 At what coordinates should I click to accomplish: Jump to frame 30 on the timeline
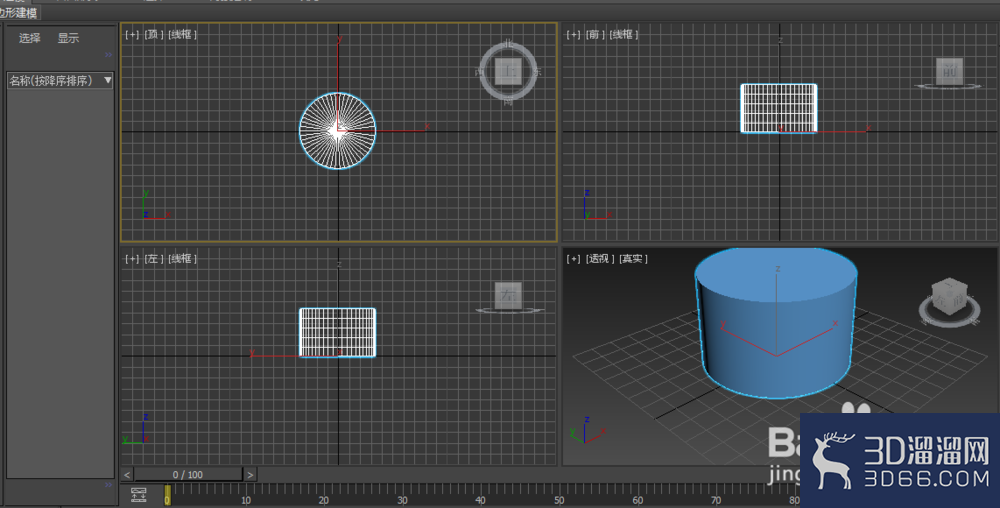pyautogui.click(x=402, y=500)
